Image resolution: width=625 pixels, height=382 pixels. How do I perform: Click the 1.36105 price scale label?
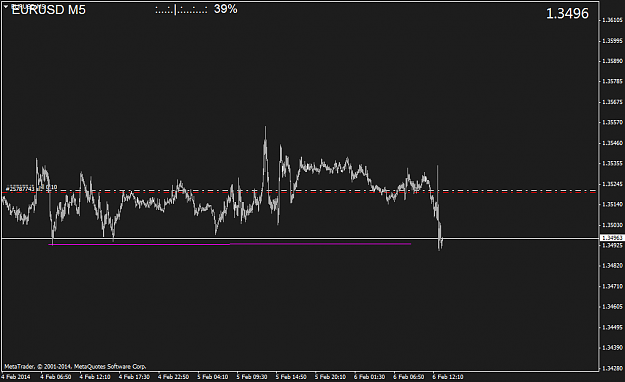coord(612,20)
